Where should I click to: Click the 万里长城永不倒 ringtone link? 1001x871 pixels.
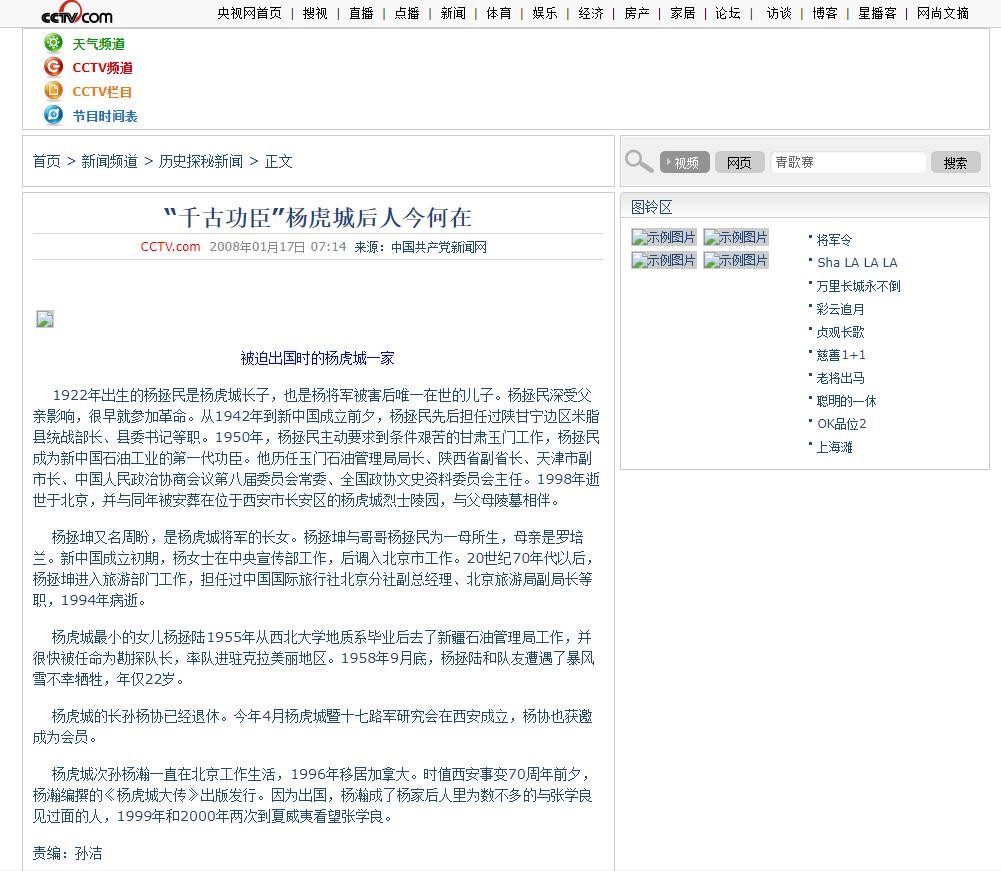coord(858,286)
